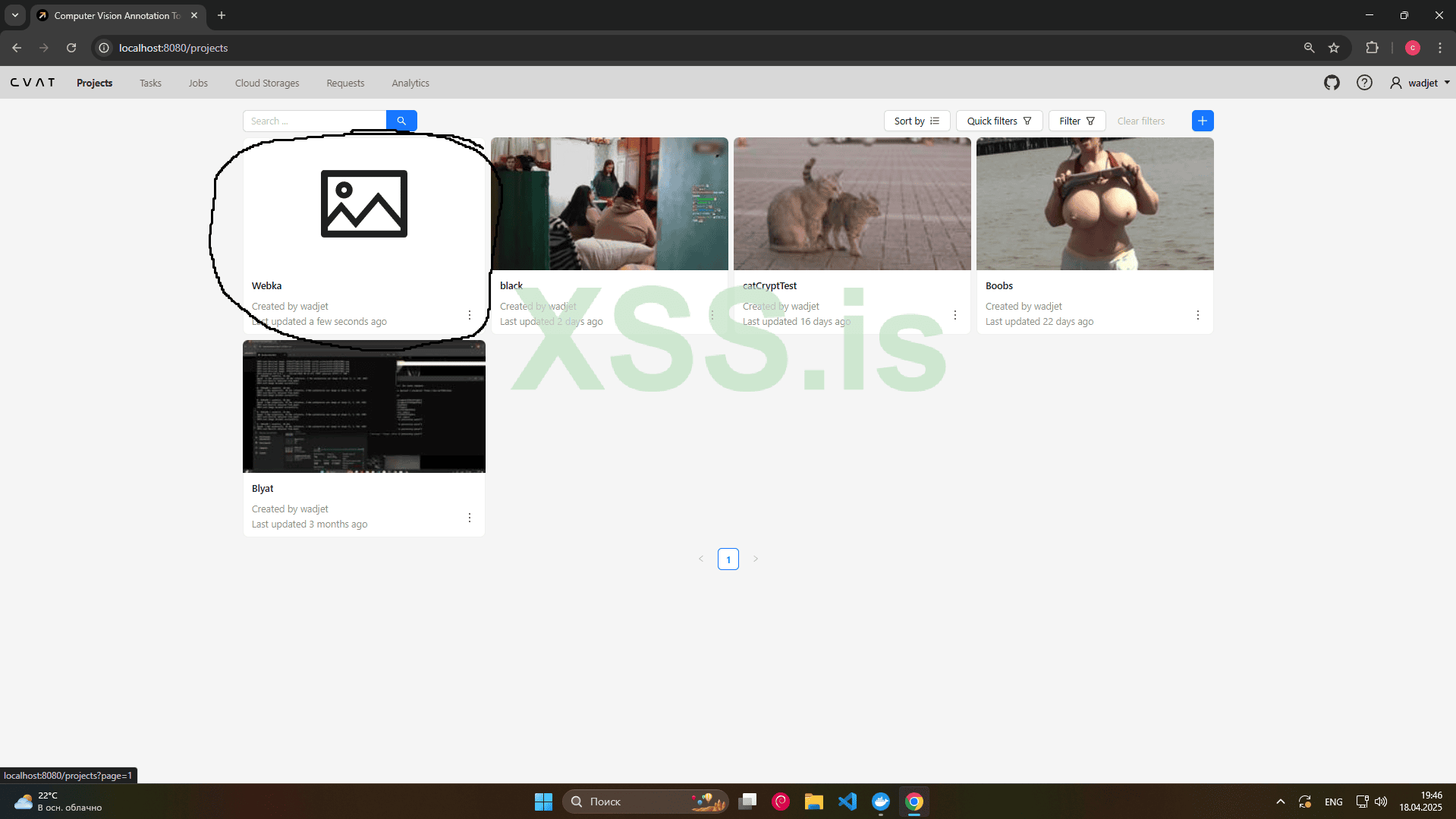Click 'Last updated a few seconds ago' text
The width and height of the screenshot is (1456, 819).
point(319,322)
